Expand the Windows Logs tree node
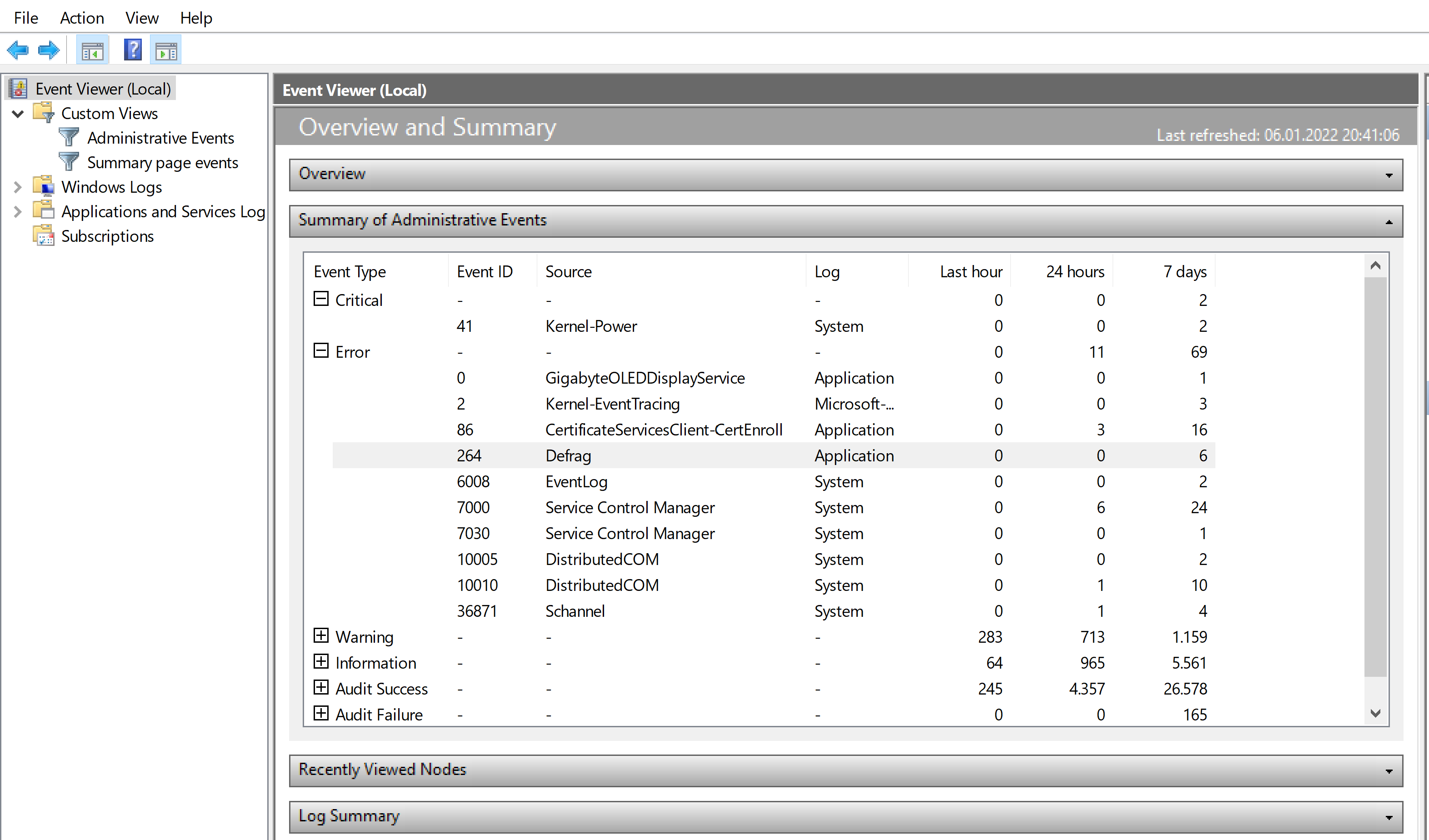 tap(18, 187)
